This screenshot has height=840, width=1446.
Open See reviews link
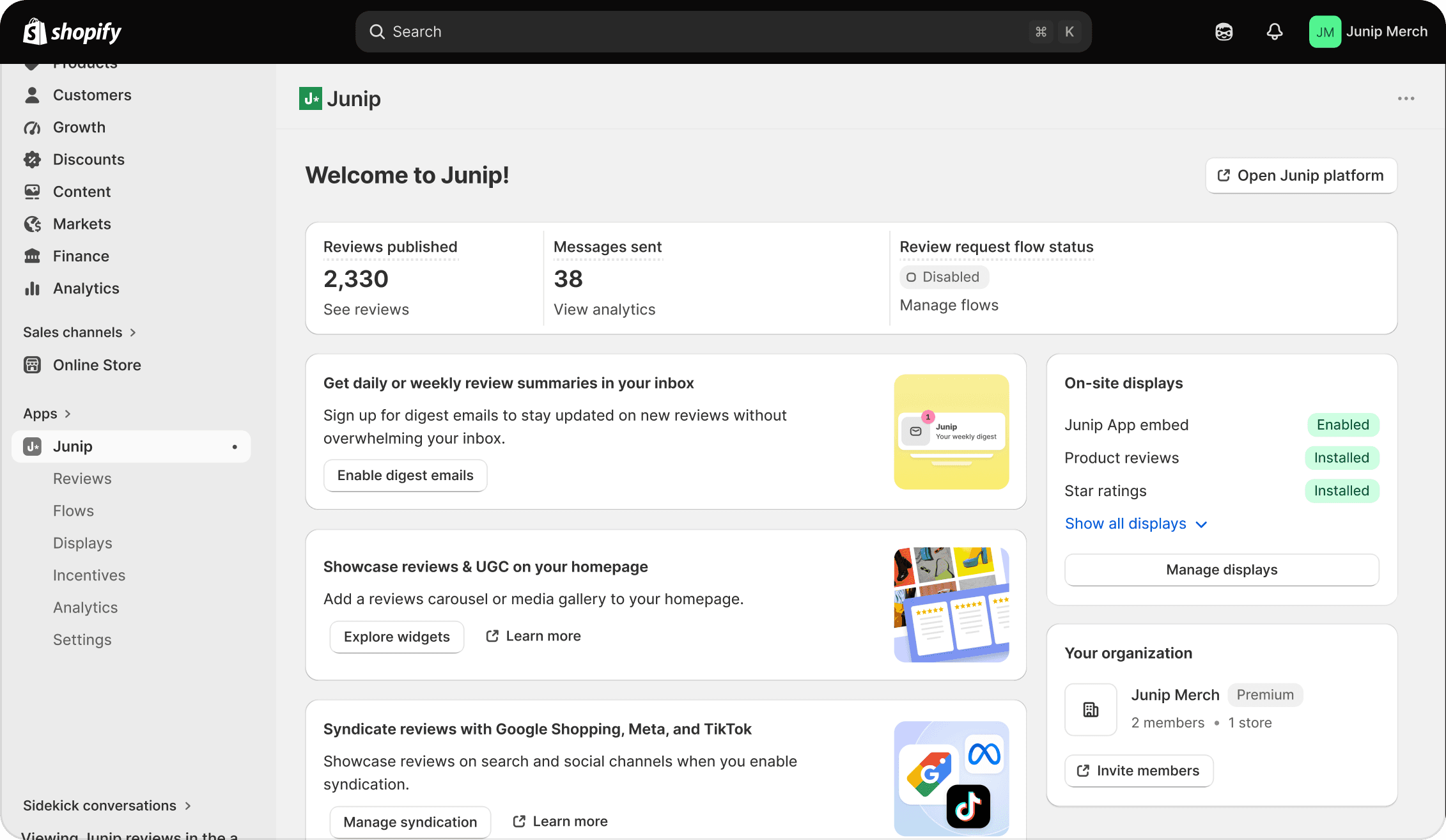point(366,309)
